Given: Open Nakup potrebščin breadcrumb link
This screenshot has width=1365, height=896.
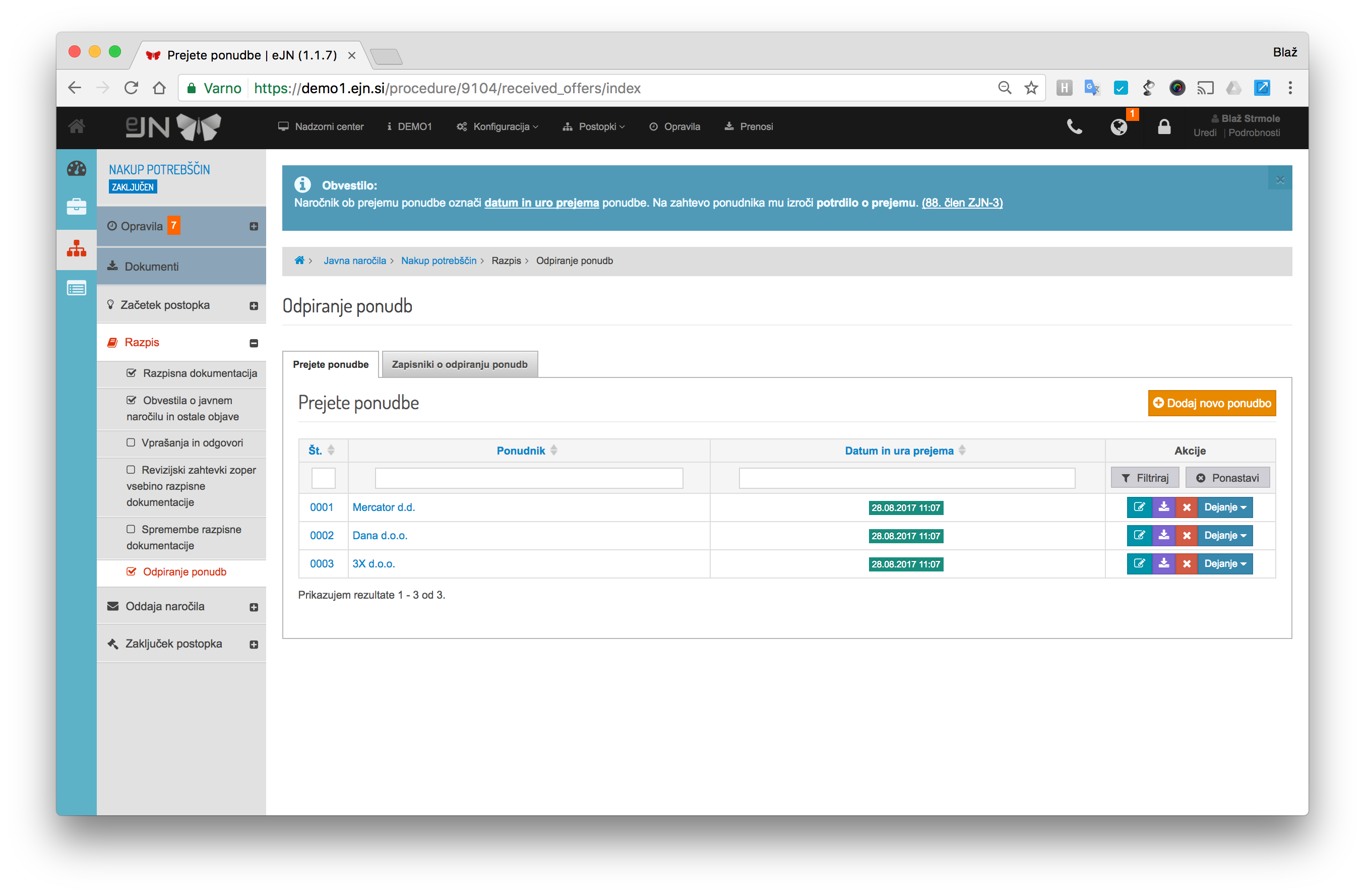Looking at the screenshot, I should click(x=438, y=260).
